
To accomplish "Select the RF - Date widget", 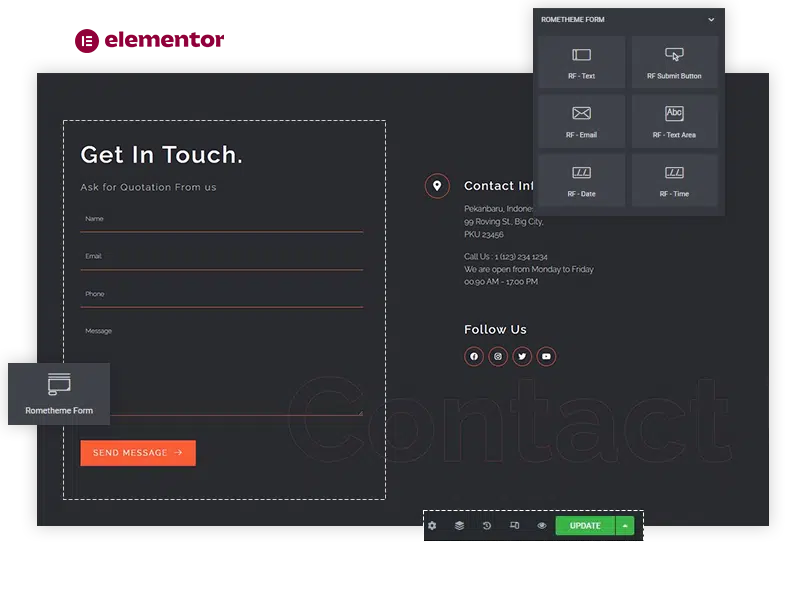I will (581, 180).
